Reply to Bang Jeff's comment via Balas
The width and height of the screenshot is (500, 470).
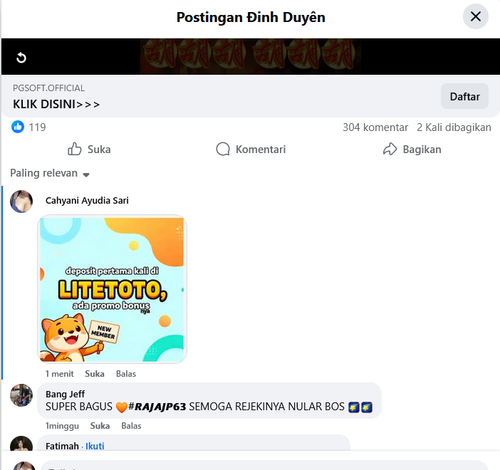pos(131,426)
